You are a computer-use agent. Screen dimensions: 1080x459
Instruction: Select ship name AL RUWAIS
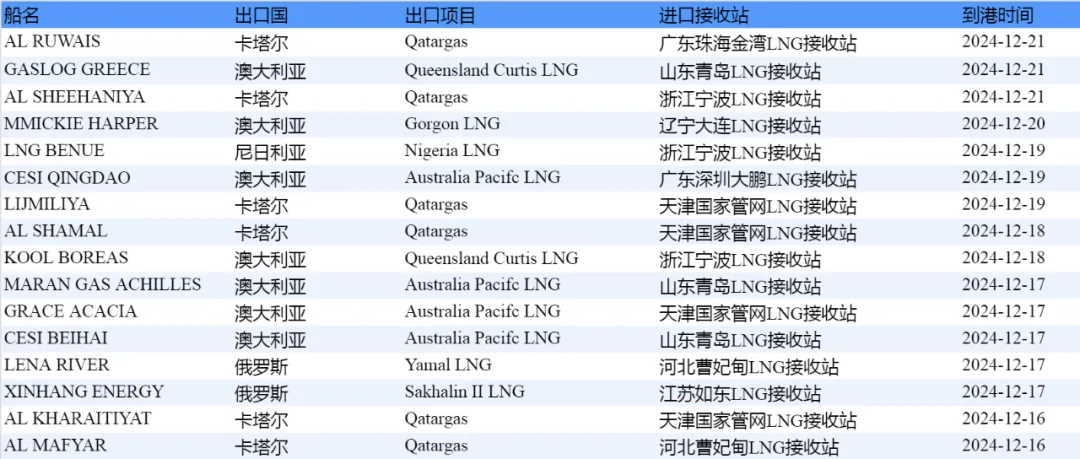tap(52, 41)
